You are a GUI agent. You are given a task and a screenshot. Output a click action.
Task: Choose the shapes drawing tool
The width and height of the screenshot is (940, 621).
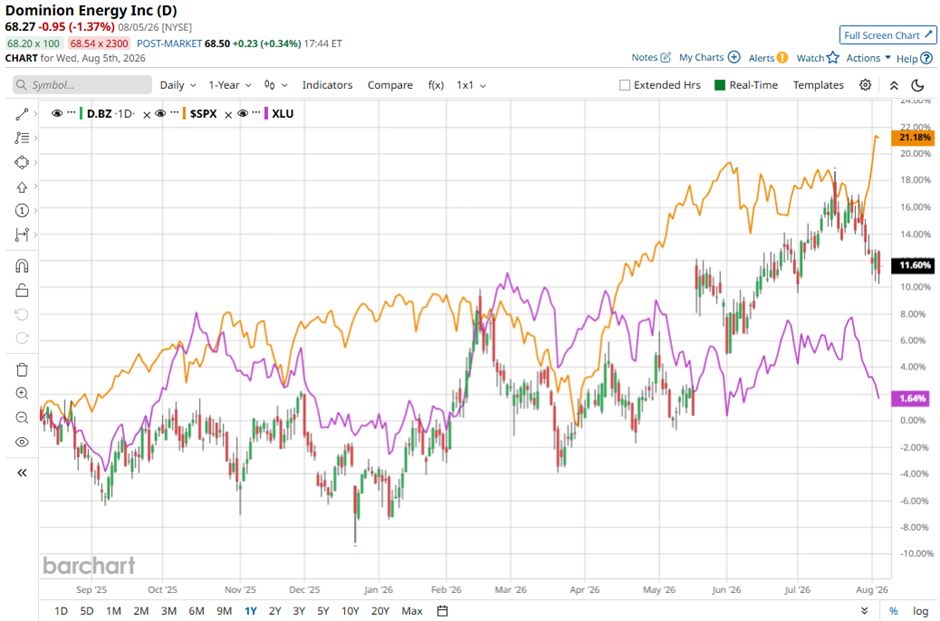pos(22,162)
